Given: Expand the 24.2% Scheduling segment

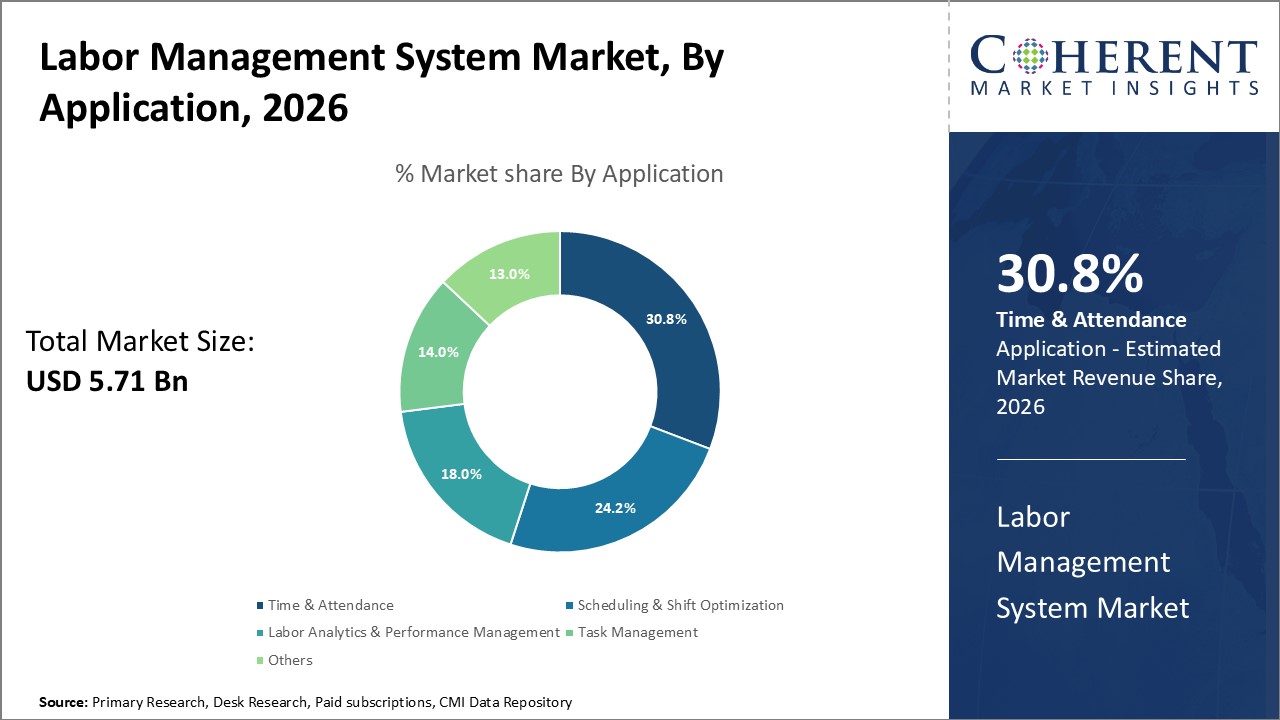Looking at the screenshot, I should (x=617, y=508).
